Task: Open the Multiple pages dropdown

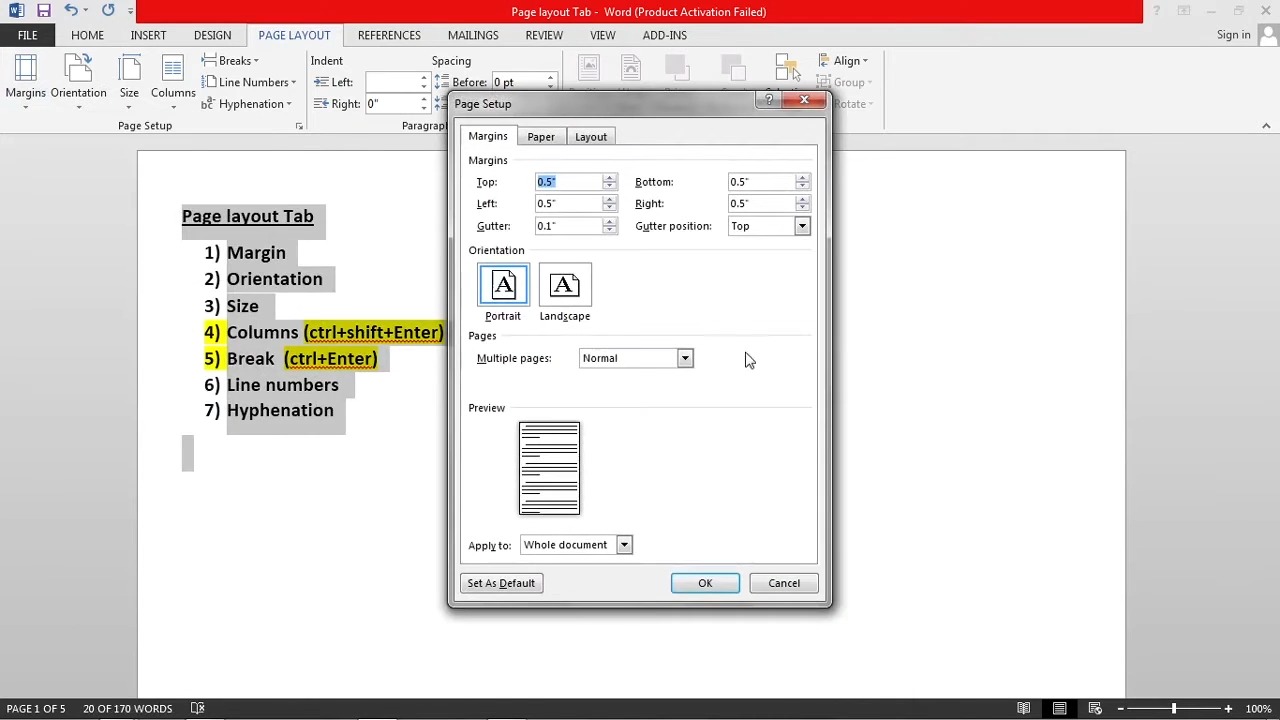Action: click(x=685, y=358)
